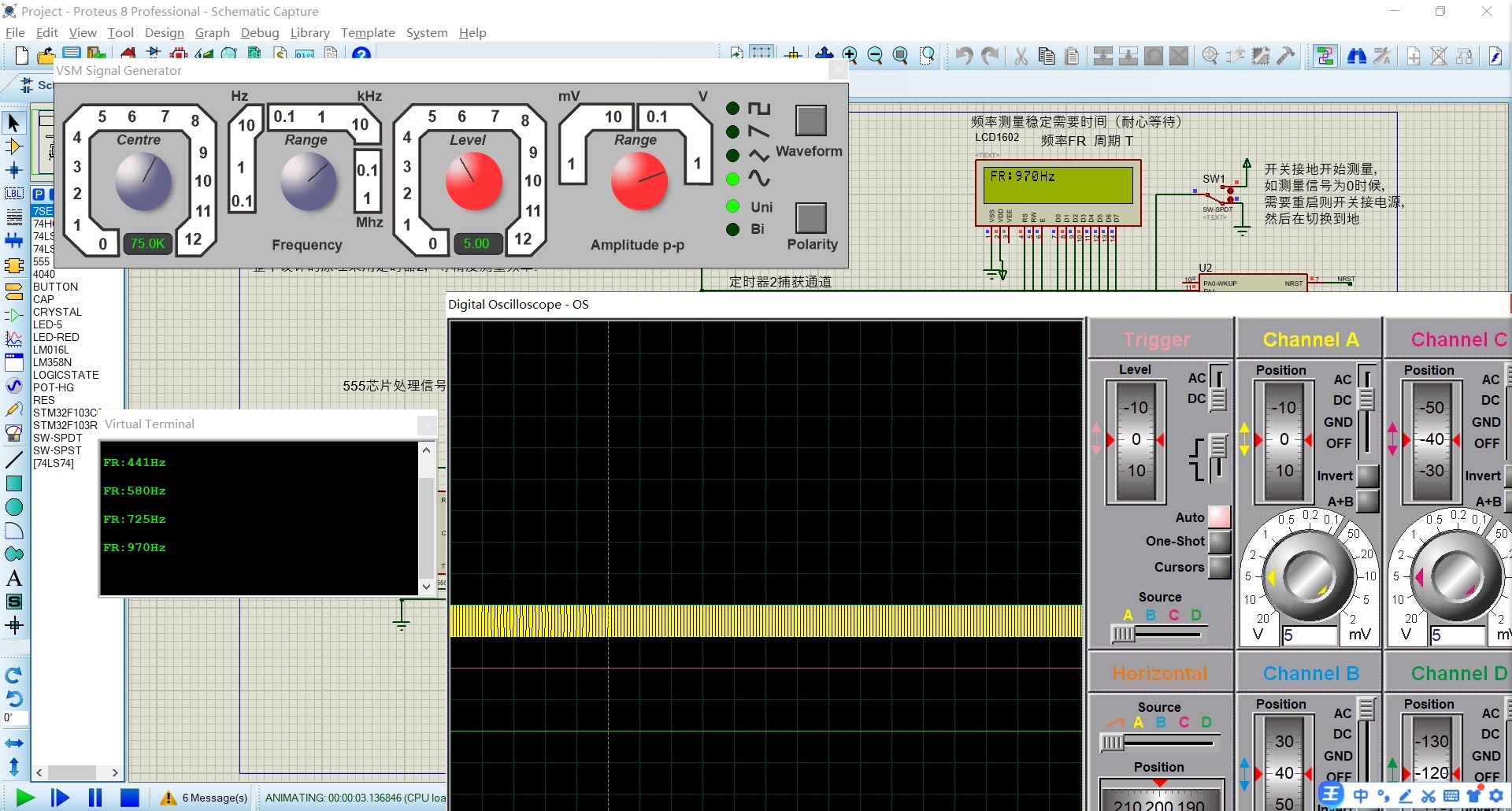1512x811 pixels.
Task: Open the Virtual Instruments Mode tool
Action: click(13, 433)
